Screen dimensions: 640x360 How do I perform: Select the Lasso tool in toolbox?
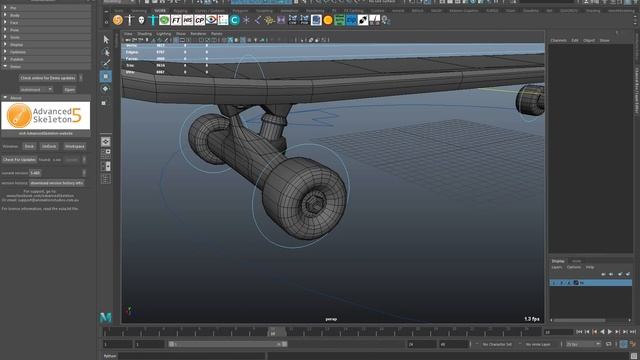click(x=106, y=52)
